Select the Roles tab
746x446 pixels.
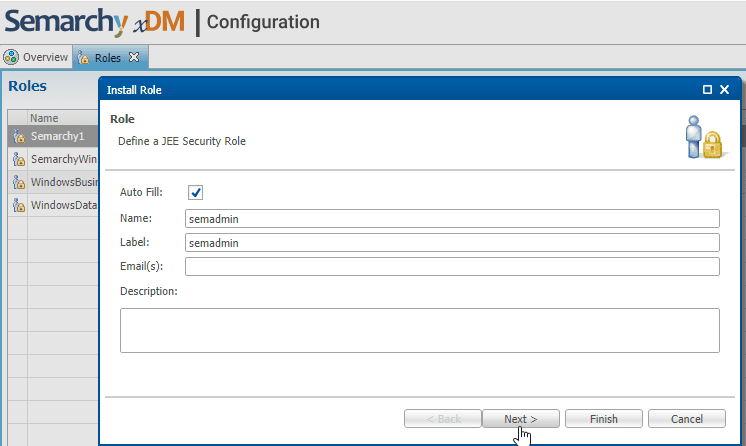107,57
